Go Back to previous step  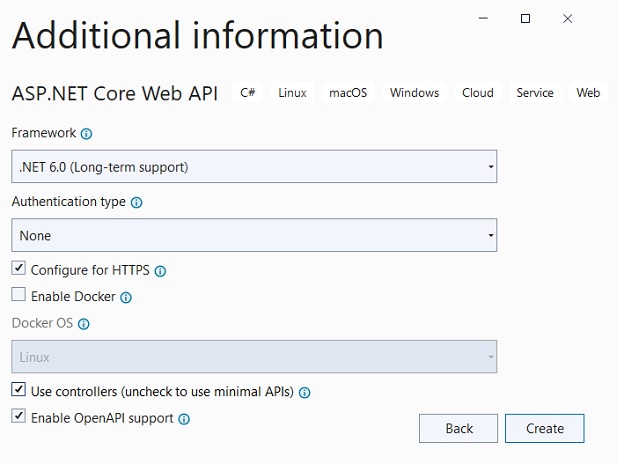[x=459, y=428]
